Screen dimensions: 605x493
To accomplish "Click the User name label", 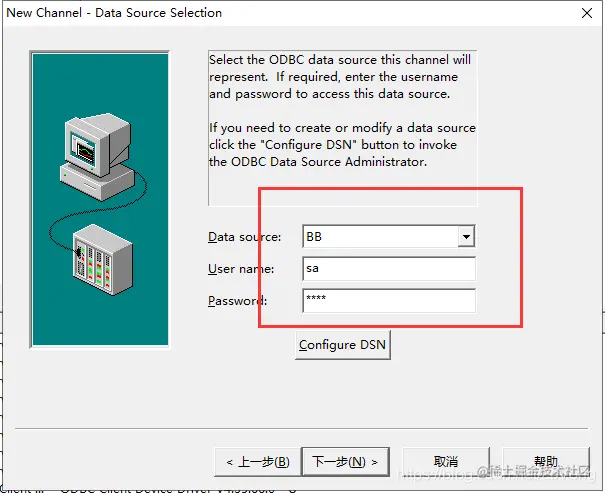I will (241, 269).
